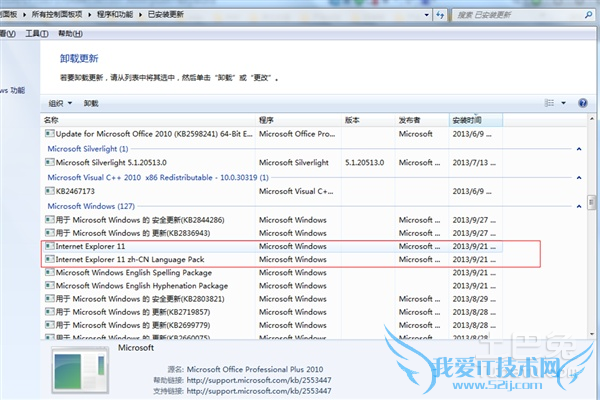Select update KB2699779 row

click(271, 325)
